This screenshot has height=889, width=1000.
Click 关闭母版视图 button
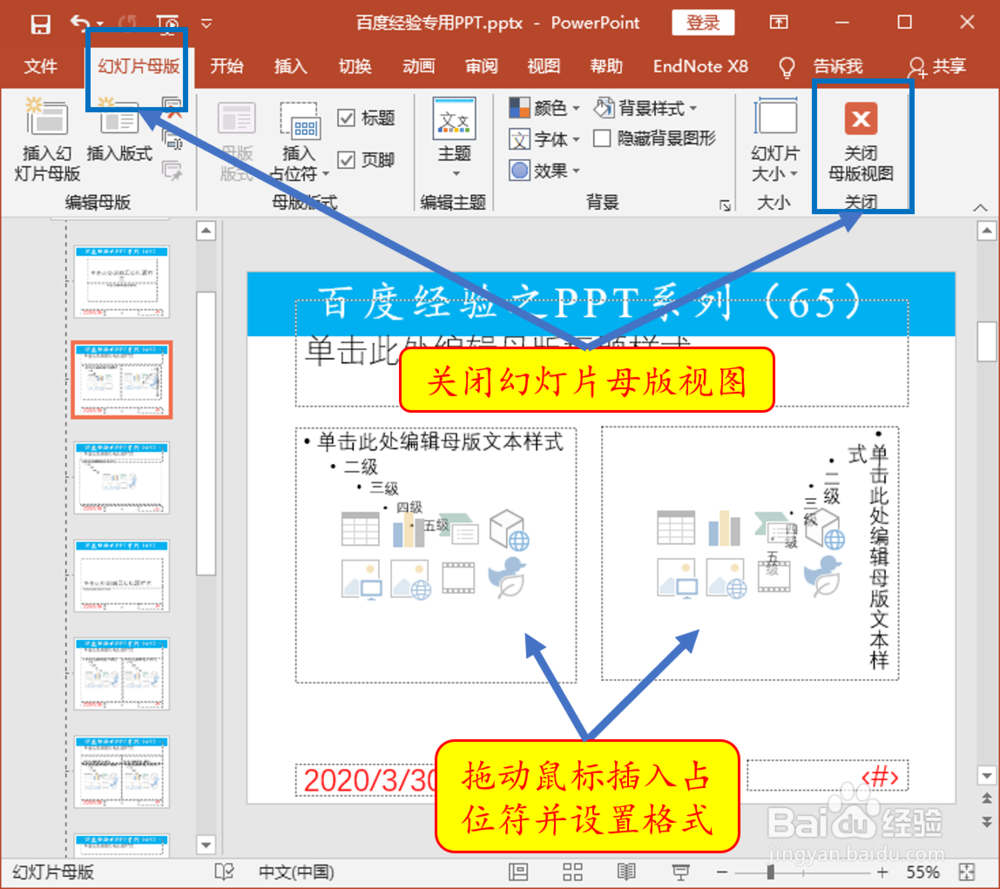click(860, 142)
